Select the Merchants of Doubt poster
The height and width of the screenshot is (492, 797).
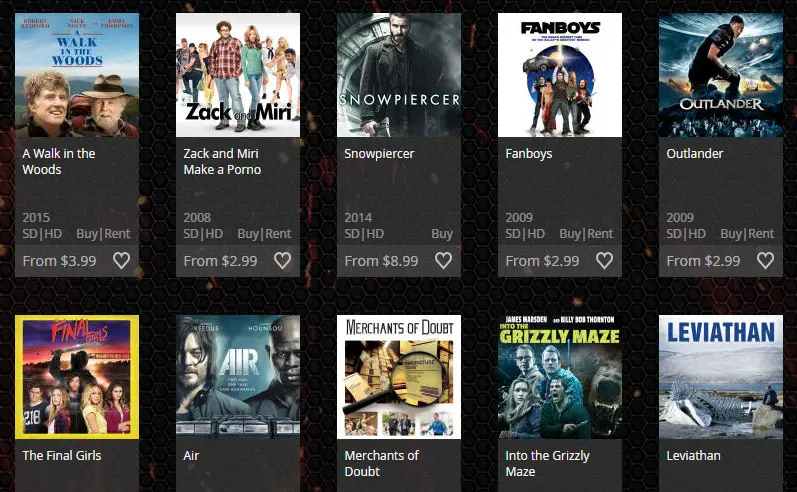tap(399, 377)
